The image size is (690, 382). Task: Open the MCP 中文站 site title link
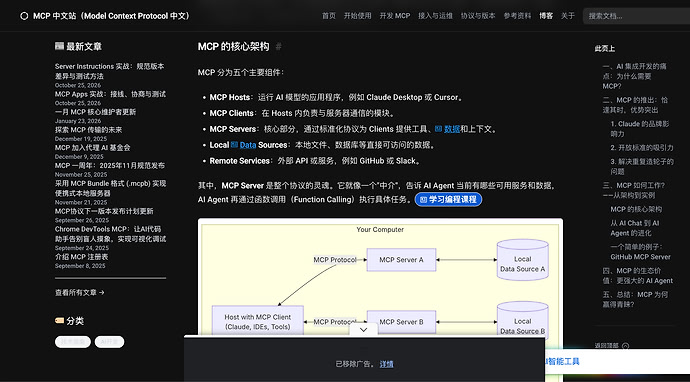pos(112,16)
